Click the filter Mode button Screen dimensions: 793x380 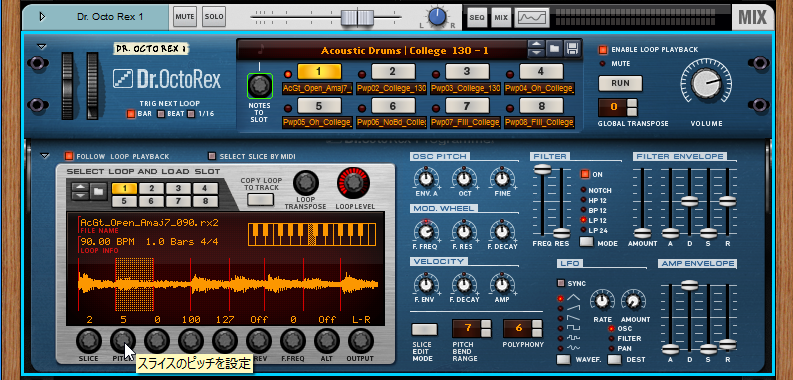click(x=586, y=242)
